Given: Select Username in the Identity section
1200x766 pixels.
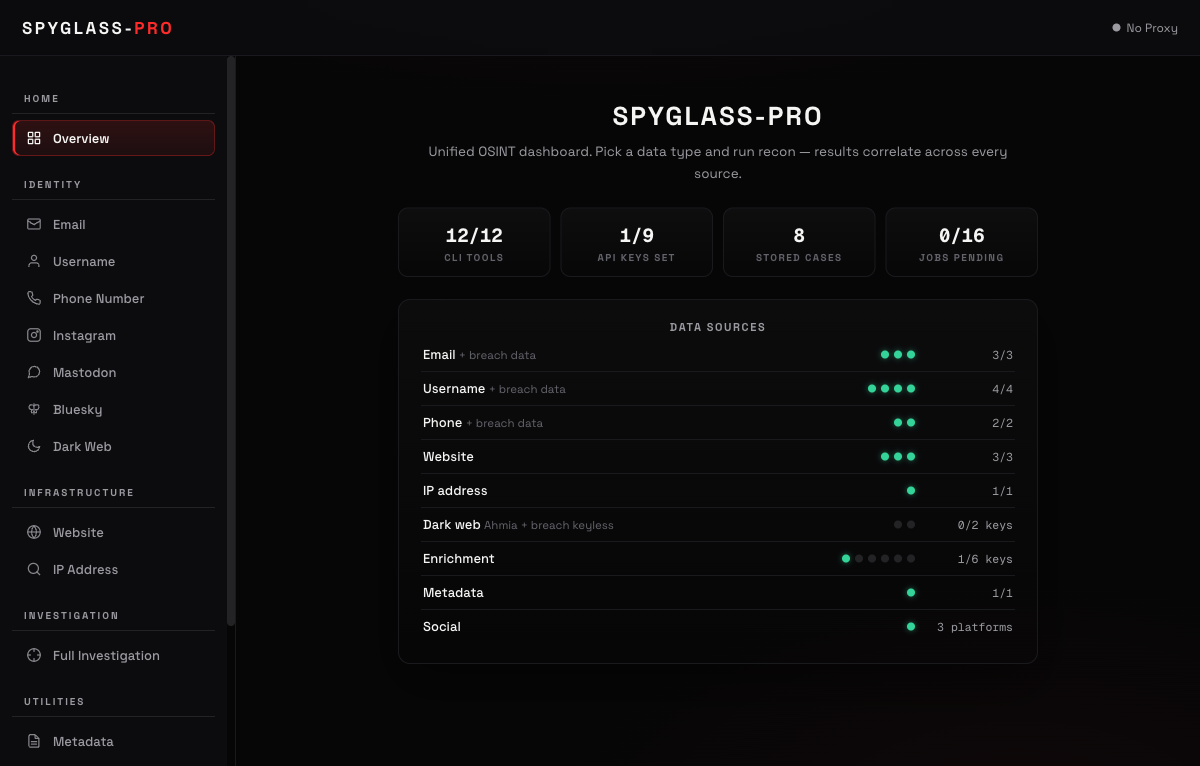Looking at the screenshot, I should click(114, 261).
